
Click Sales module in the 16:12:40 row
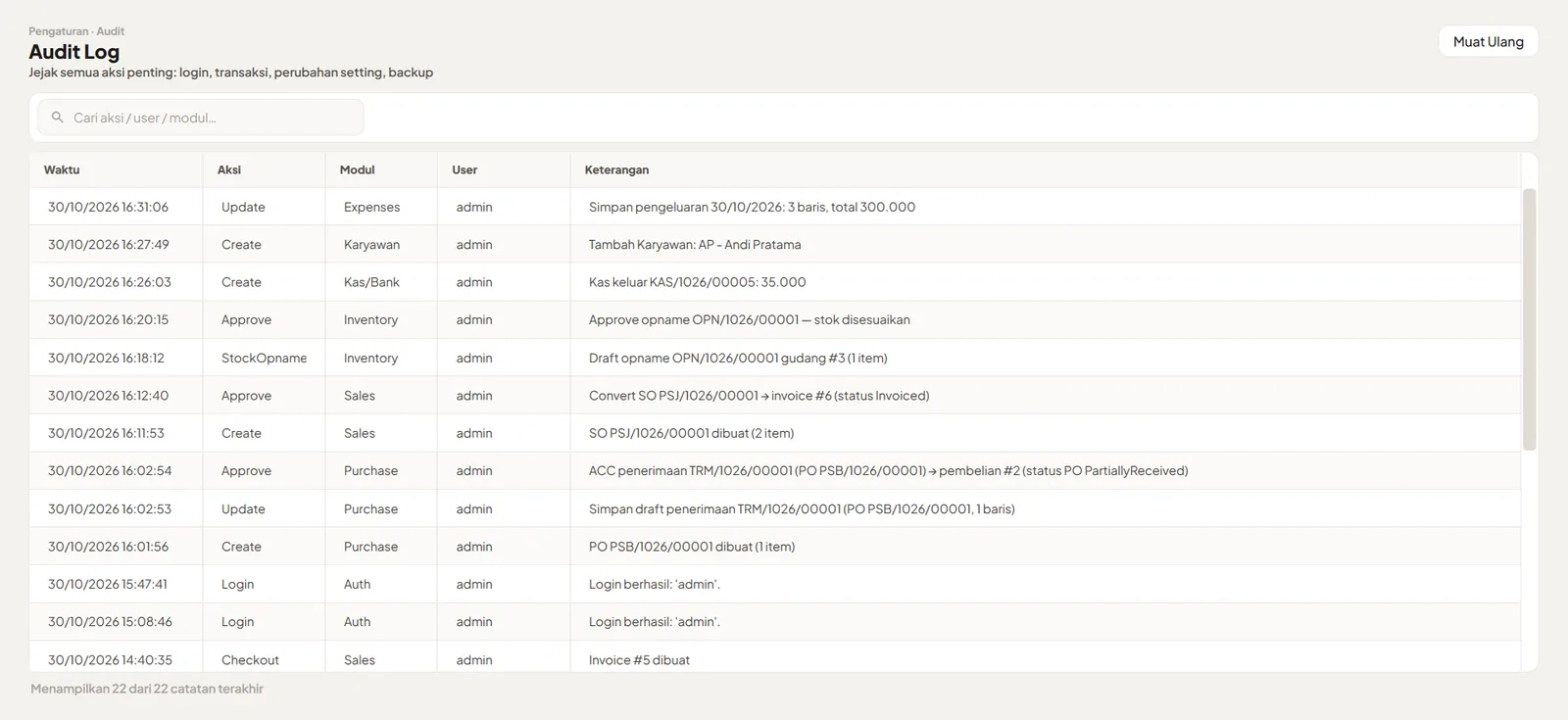point(360,396)
